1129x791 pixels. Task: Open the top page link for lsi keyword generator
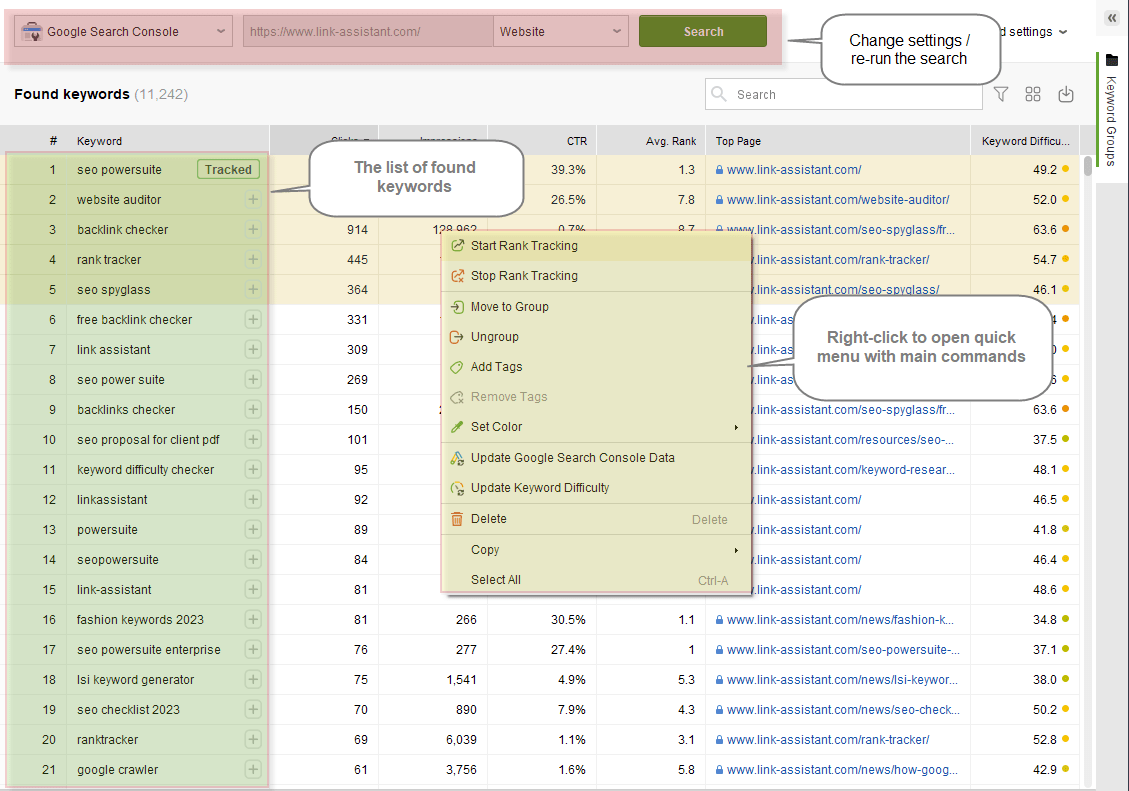(x=842, y=679)
